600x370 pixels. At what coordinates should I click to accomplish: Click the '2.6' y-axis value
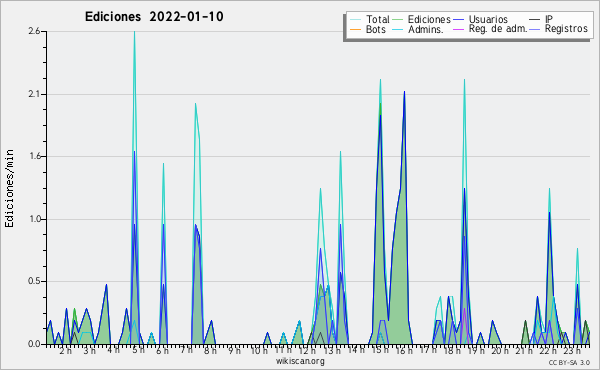34,31
